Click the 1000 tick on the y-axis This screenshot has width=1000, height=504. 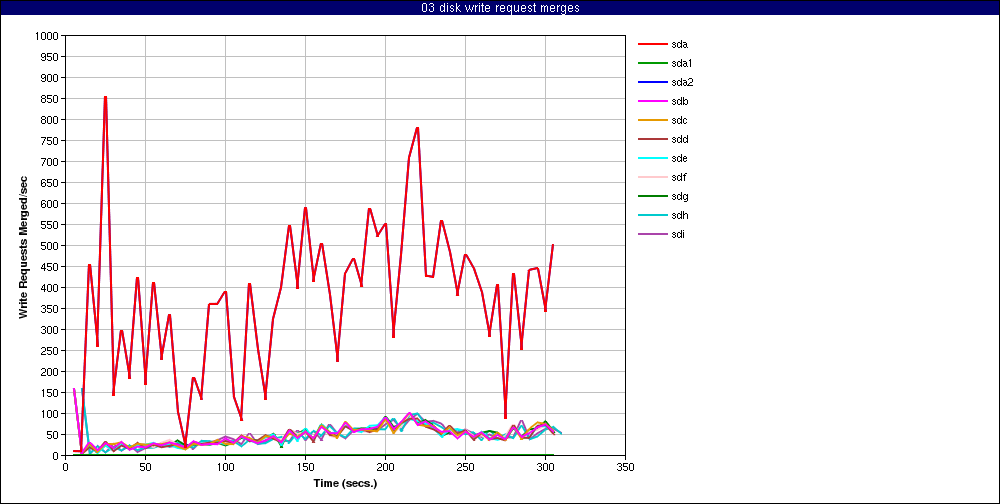(x=47, y=35)
